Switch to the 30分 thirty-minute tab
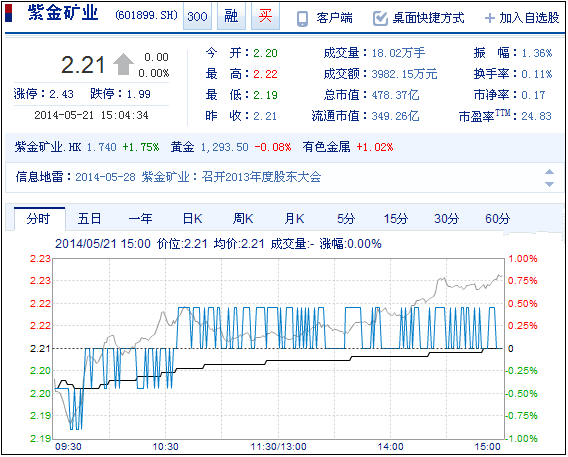Image resolution: width=568 pixels, height=457 pixels. [447, 218]
